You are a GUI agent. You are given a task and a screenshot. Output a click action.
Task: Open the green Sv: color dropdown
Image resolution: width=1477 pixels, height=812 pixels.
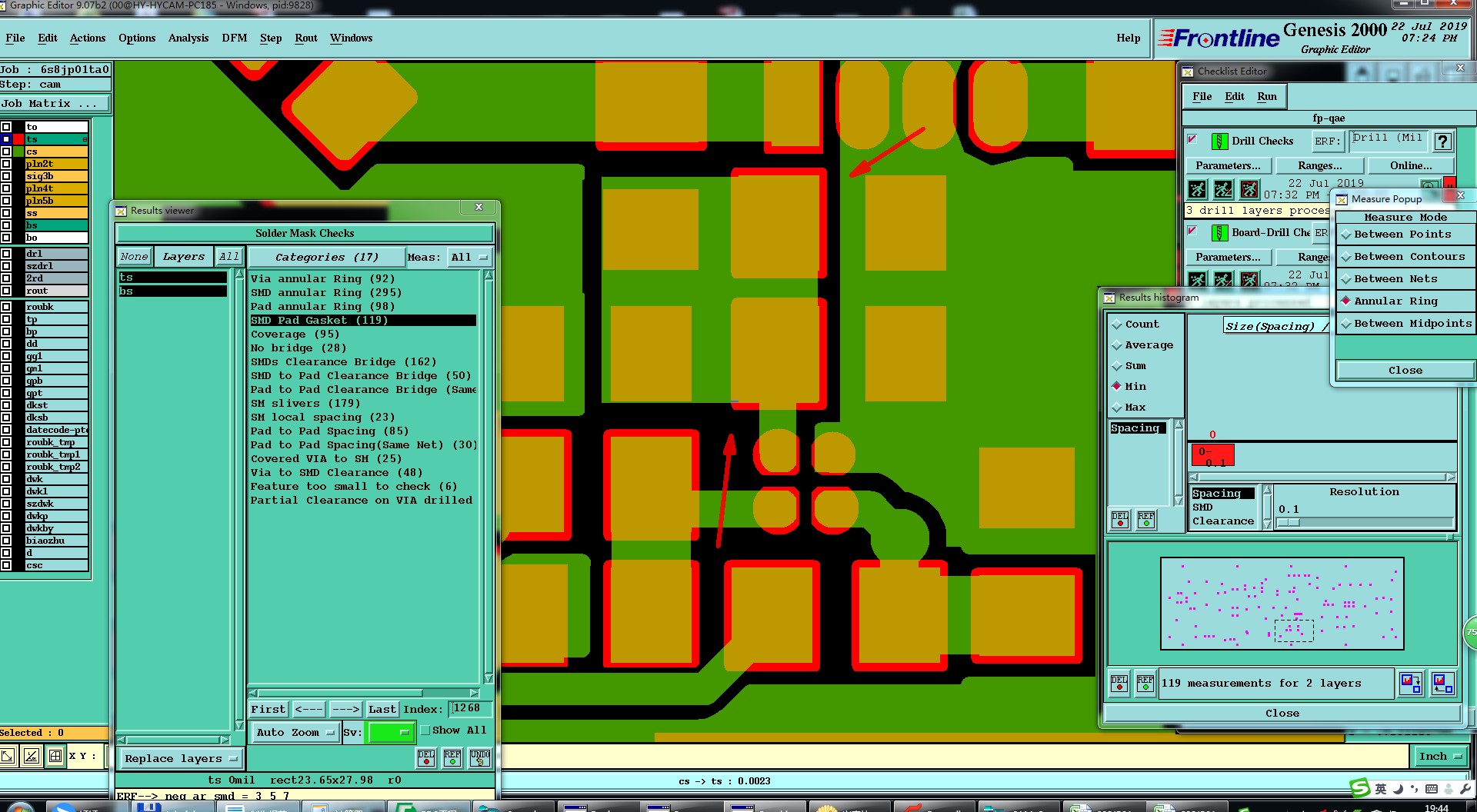tap(391, 733)
